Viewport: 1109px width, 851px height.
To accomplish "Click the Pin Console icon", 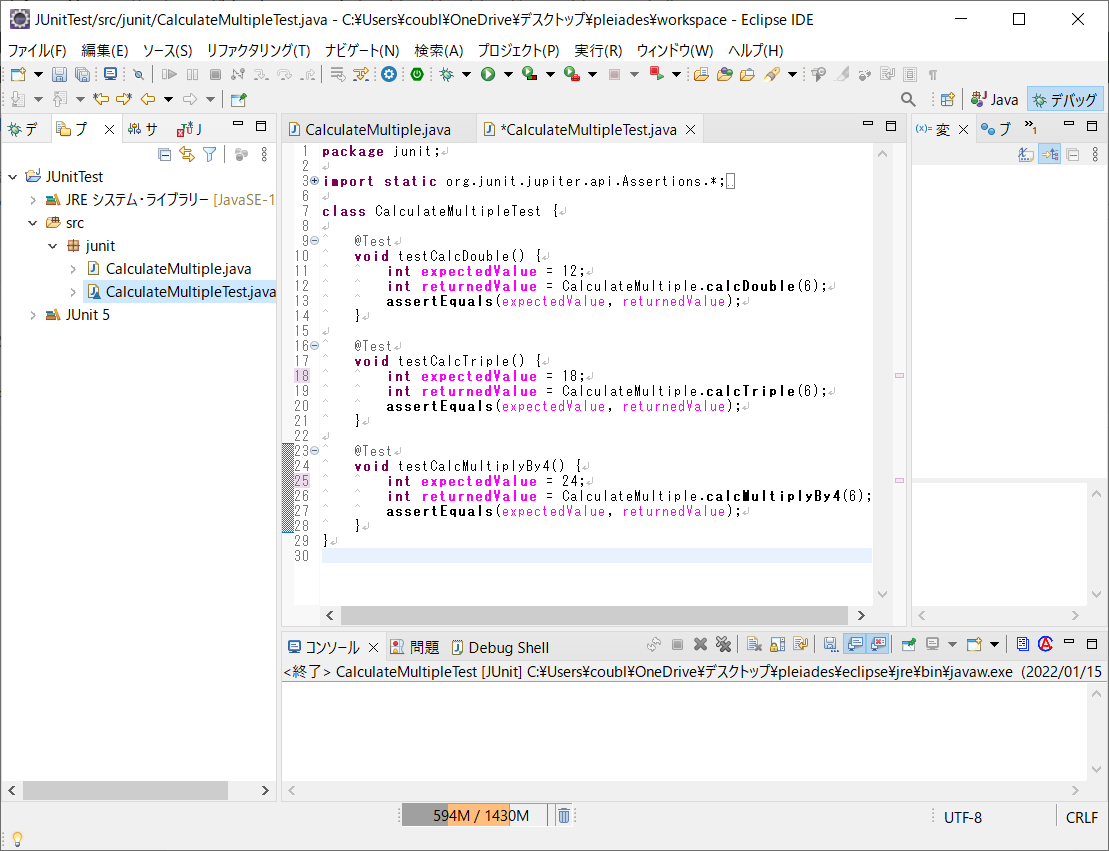I will (x=909, y=644).
